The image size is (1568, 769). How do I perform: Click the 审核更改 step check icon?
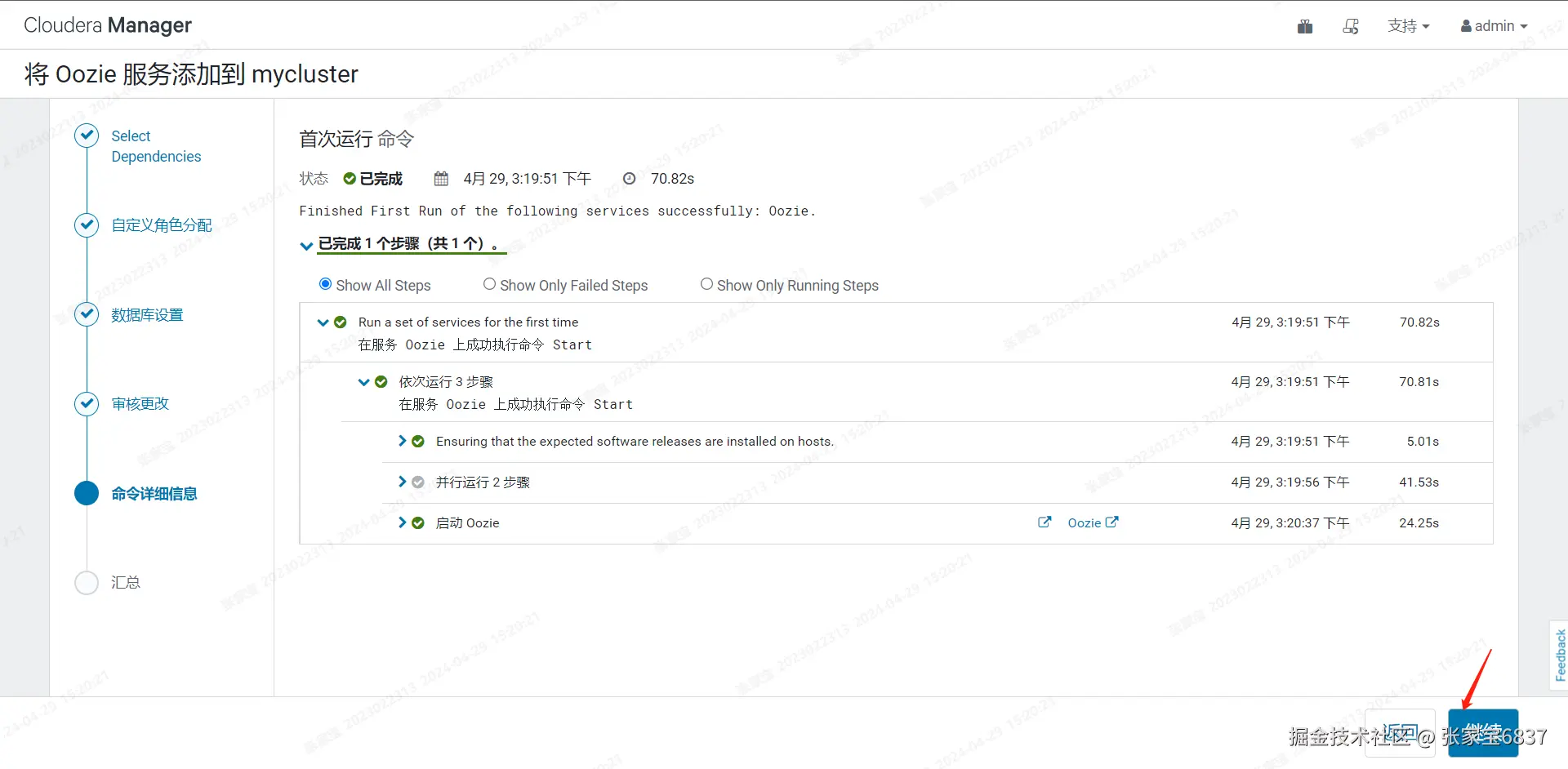pos(87,403)
